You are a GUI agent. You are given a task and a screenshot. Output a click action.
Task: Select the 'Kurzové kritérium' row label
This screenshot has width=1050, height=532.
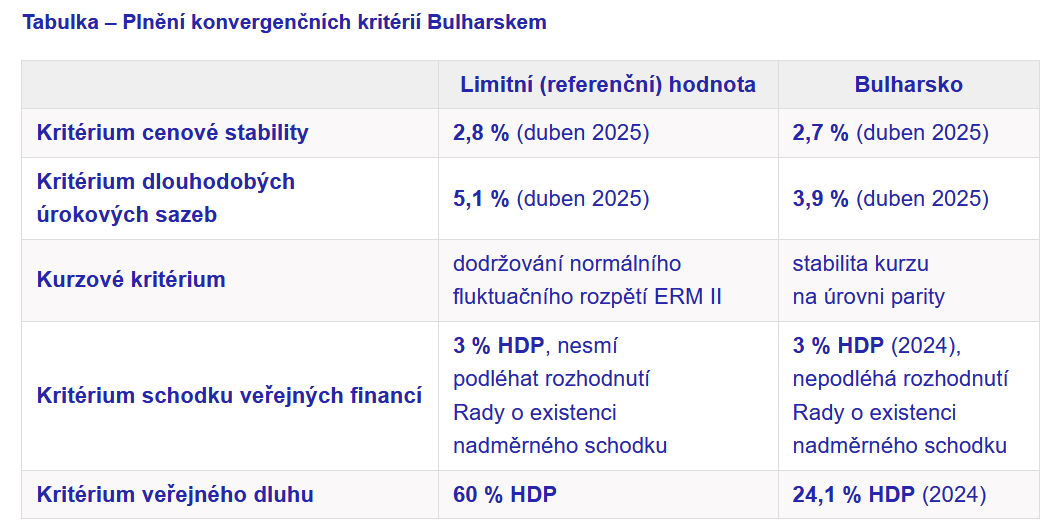131,279
